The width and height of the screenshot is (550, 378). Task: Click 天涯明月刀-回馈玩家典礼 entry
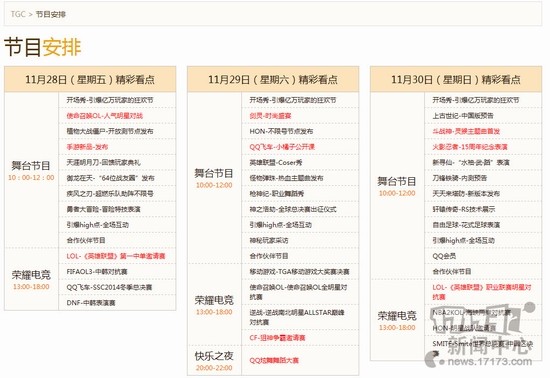[x=103, y=163]
